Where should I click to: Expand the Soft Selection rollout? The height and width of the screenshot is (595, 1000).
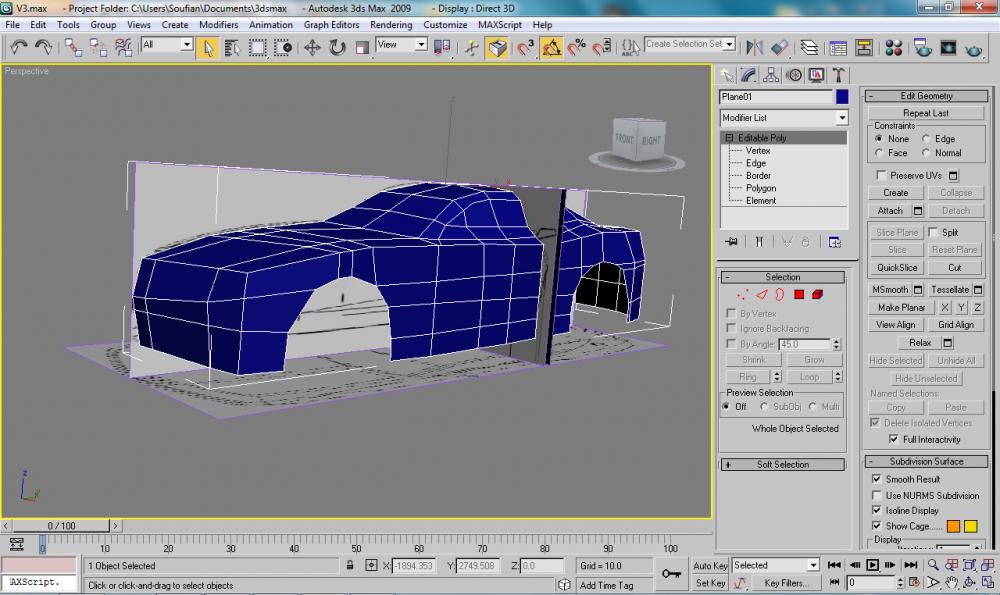click(783, 464)
